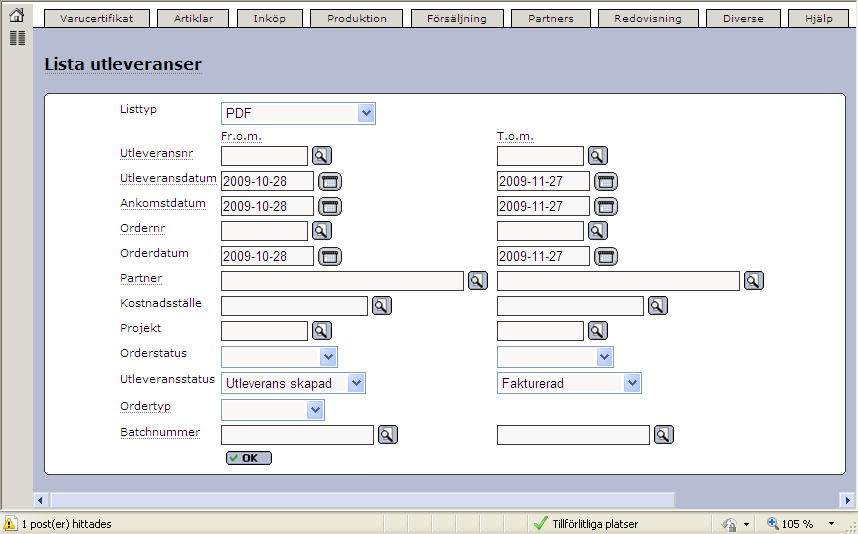Open calendar for Orderdatum to-date

(x=606, y=256)
